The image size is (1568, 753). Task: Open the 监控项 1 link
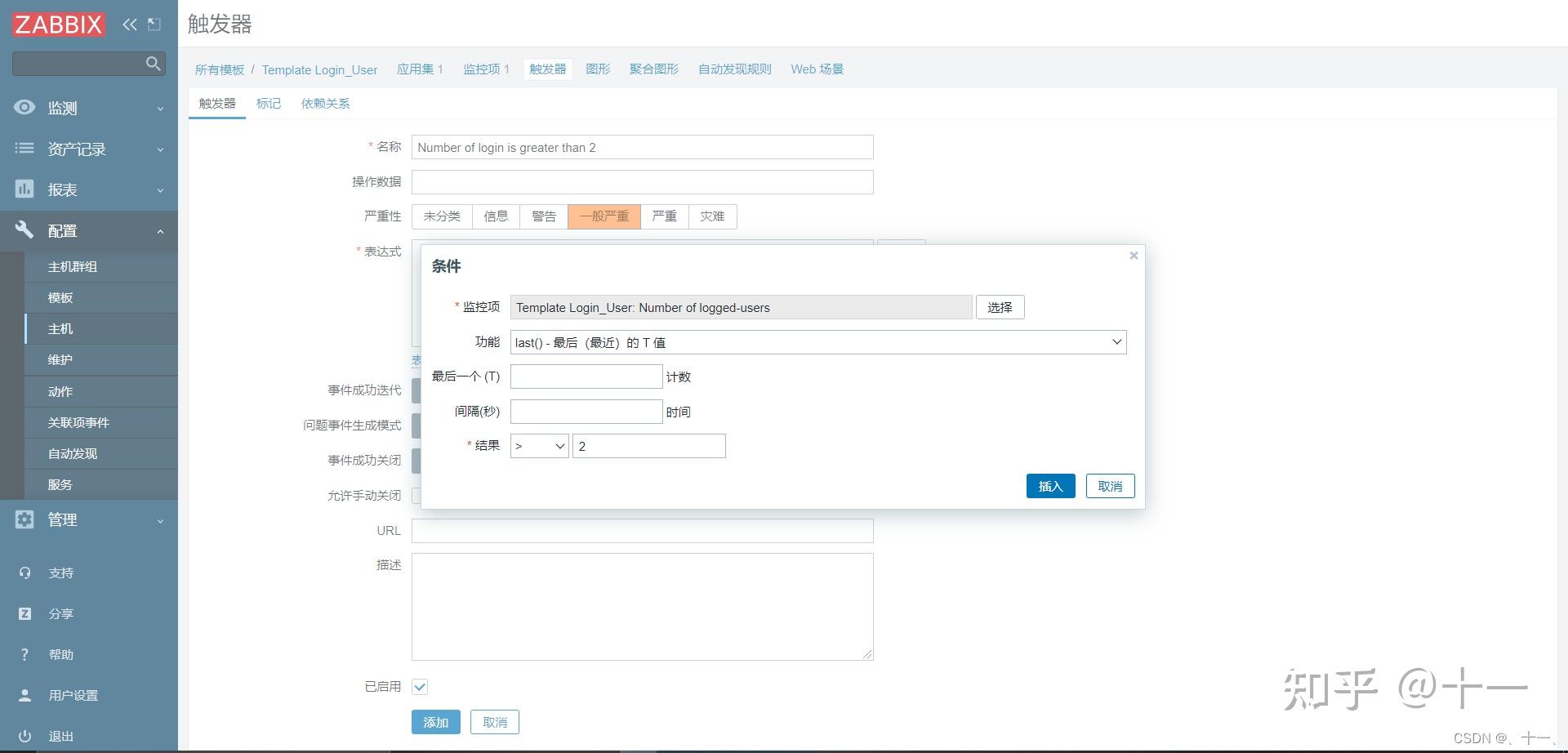click(486, 69)
